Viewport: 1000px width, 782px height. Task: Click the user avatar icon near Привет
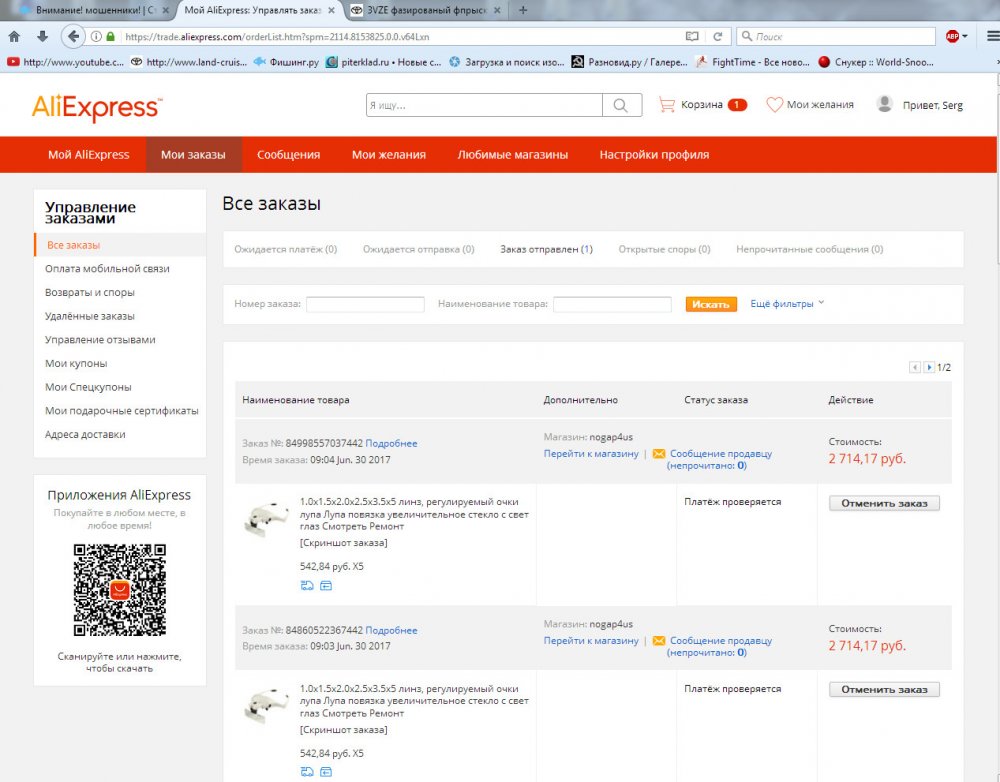point(885,104)
